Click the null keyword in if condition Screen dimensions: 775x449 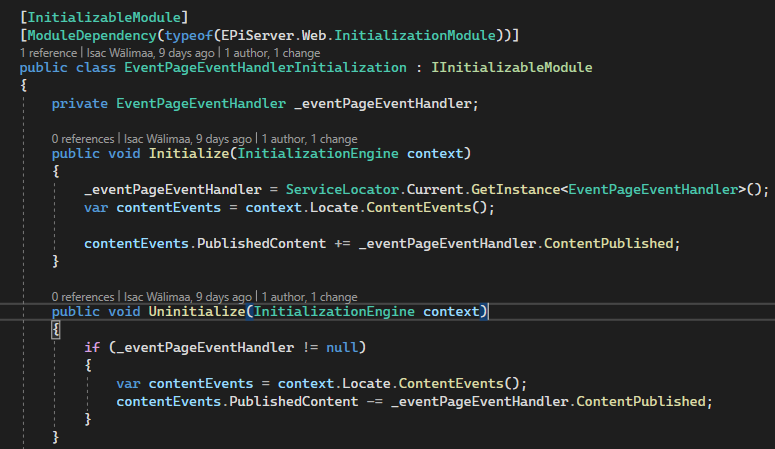[x=339, y=347]
